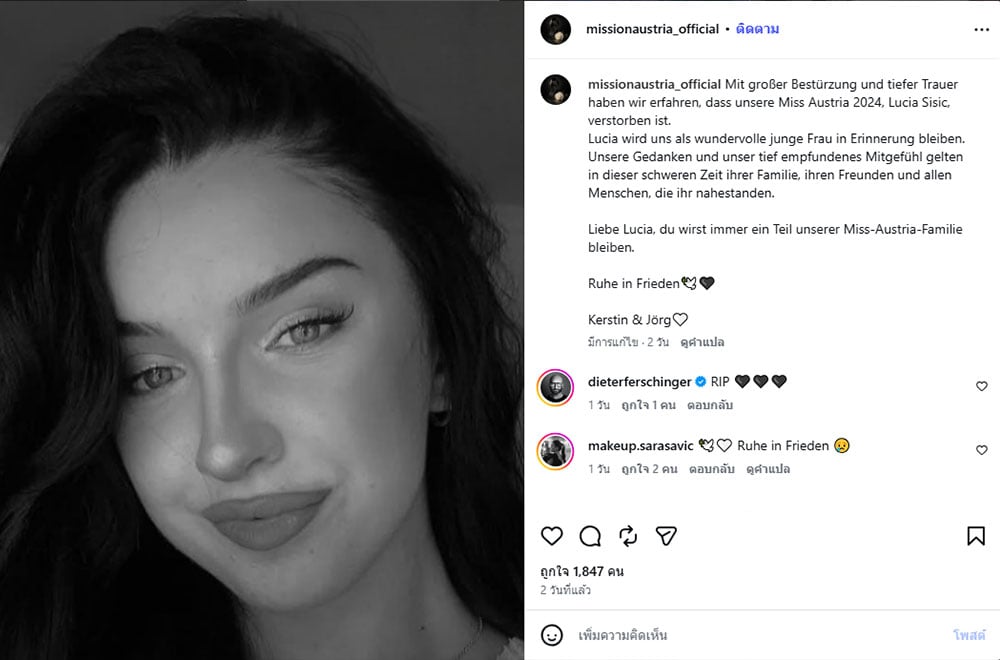Click the header profile avatar of missionaustria_official

point(555,29)
